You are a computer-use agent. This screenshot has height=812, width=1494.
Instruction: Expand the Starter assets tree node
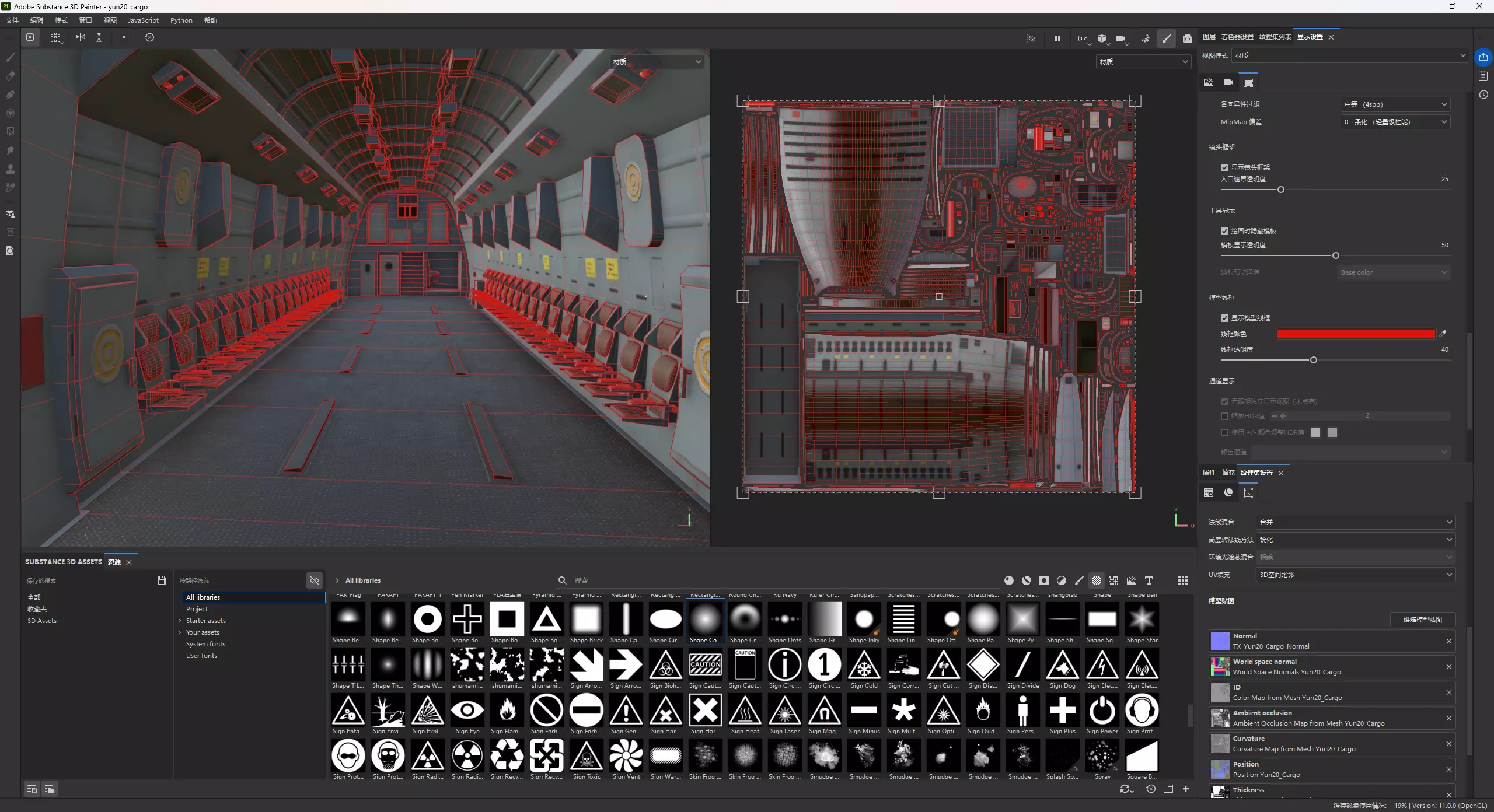click(180, 621)
